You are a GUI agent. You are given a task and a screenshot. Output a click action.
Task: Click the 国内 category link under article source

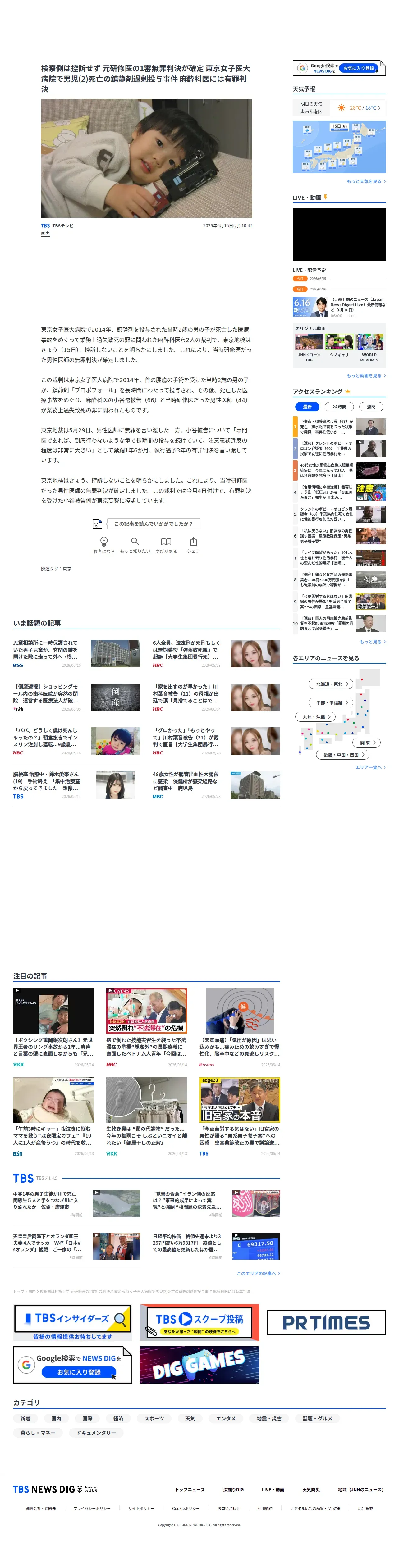pyautogui.click(x=45, y=234)
